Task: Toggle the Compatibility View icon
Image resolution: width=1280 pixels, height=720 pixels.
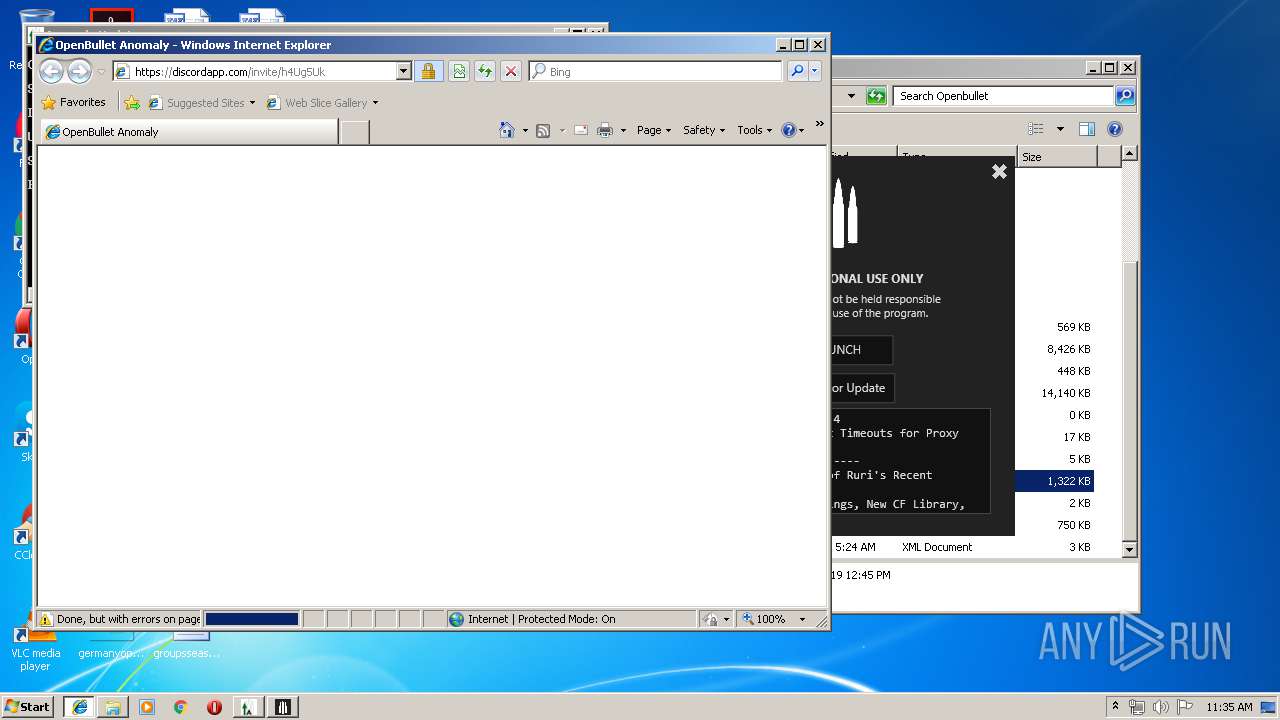Action: [458, 71]
